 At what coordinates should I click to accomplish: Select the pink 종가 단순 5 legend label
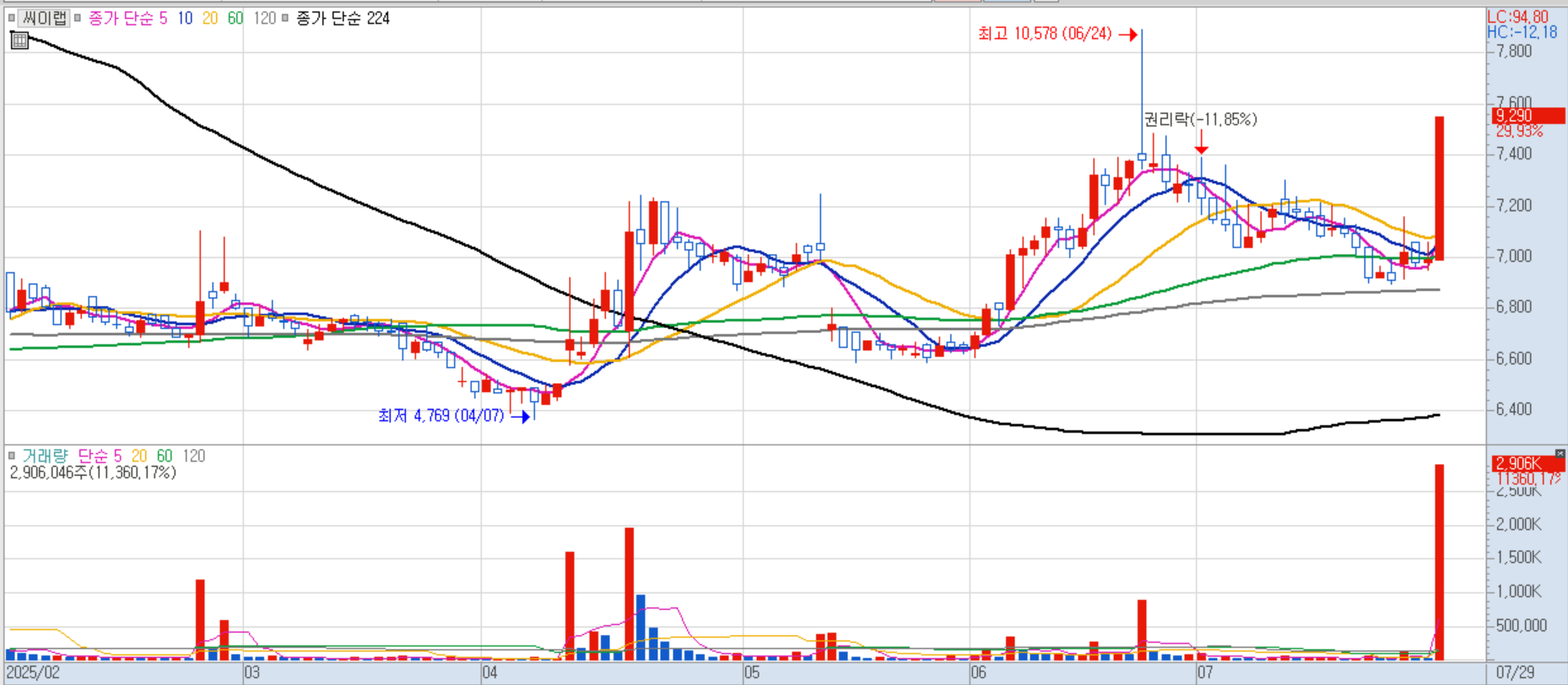128,18
